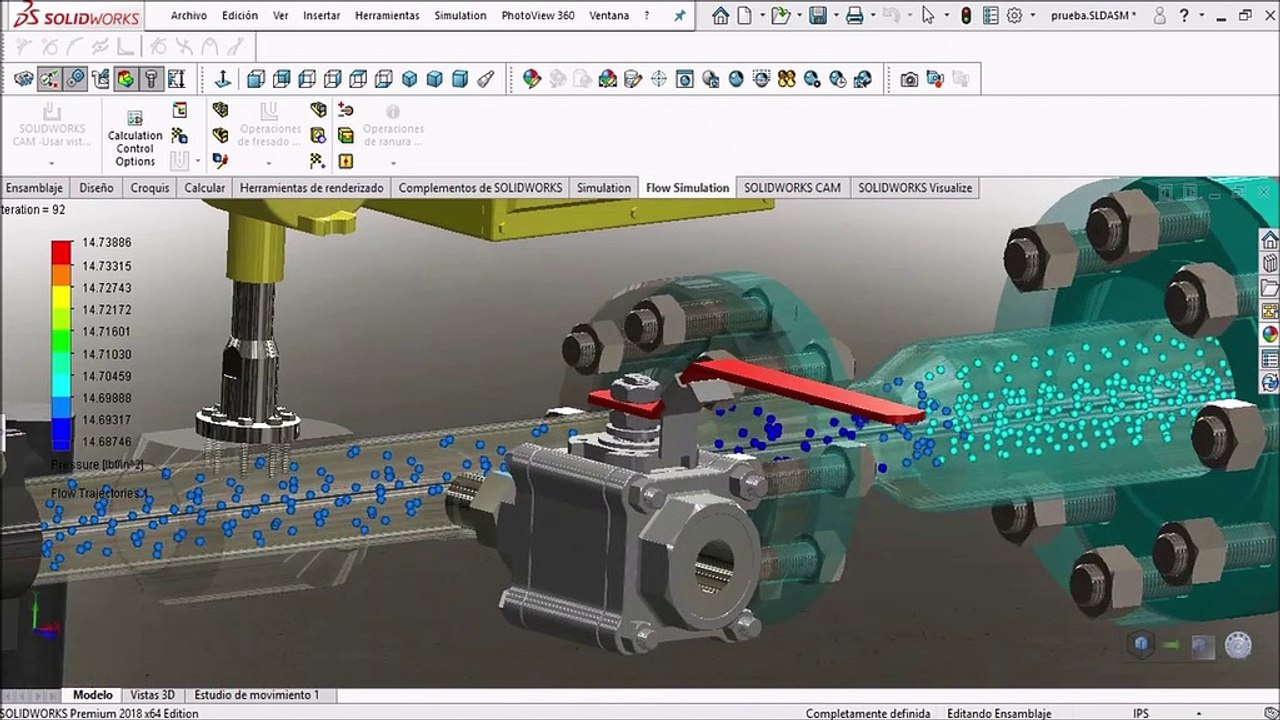Click the camera snapshot icon
1280x720 pixels.
pyautogui.click(x=909, y=79)
